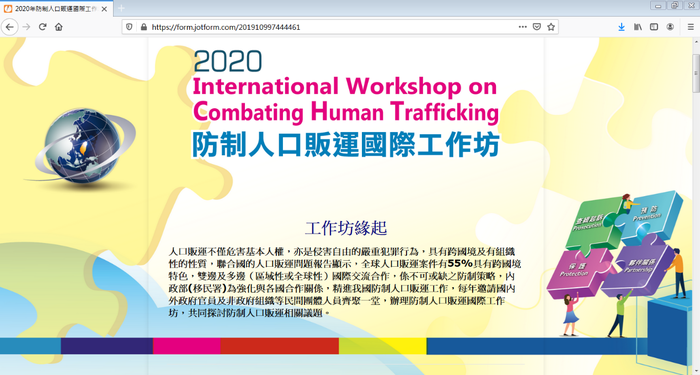Click the large 2020 year text
700x375 pixels.
[228, 61]
